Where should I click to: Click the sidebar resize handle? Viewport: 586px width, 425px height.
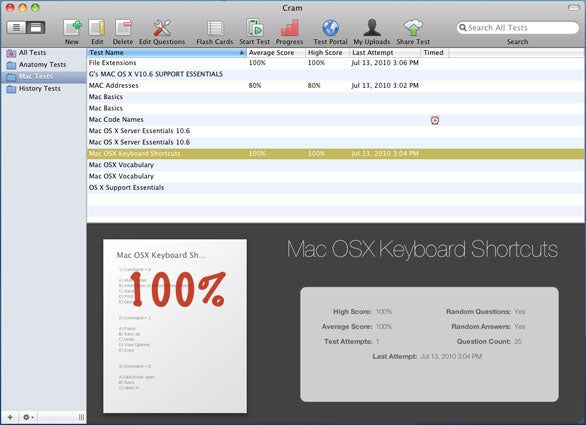point(81,417)
